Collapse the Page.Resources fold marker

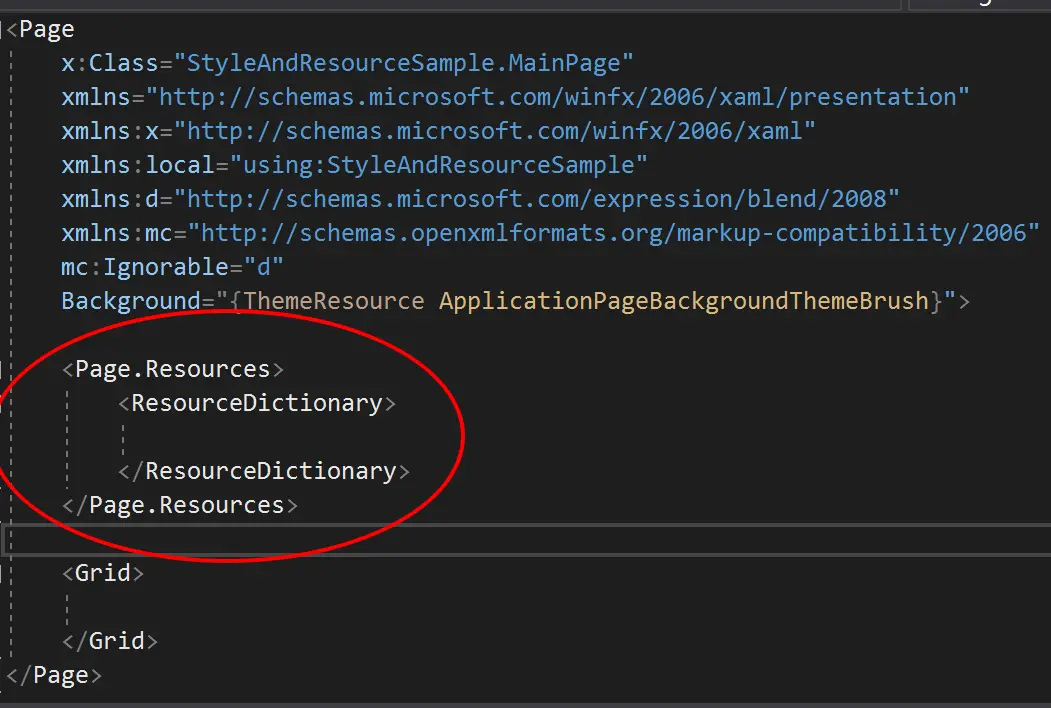tap(1, 369)
